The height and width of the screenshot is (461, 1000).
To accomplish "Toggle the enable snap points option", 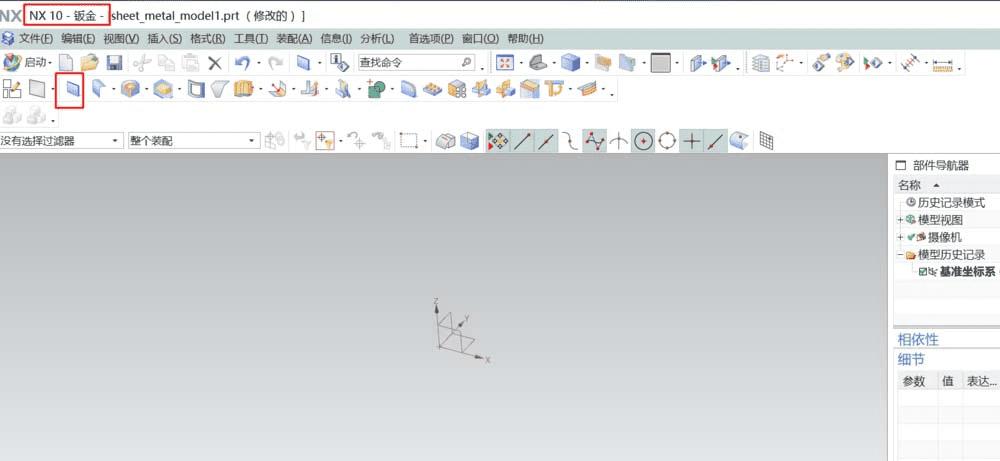I will 497,141.
